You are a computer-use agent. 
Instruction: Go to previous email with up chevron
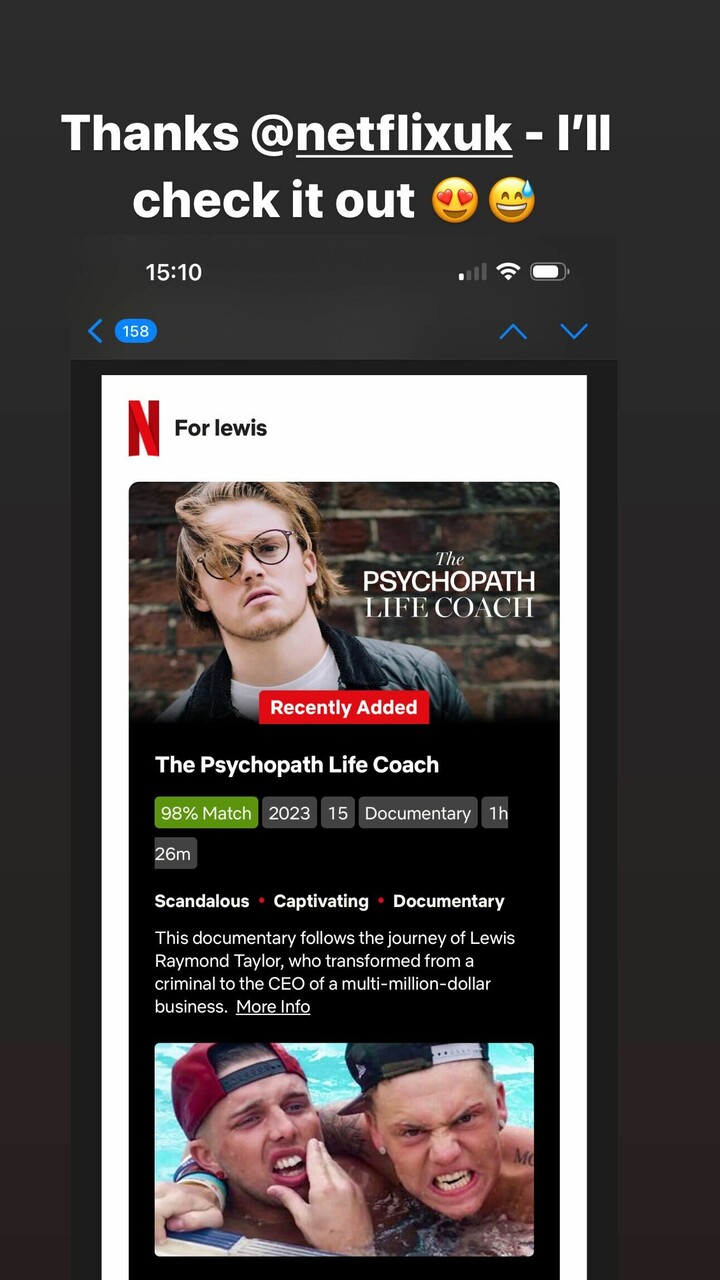click(513, 331)
